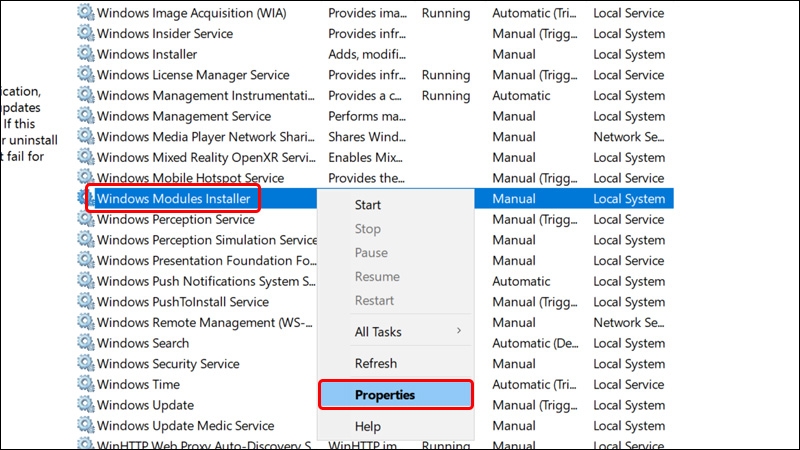Viewport: 800px width, 450px height.
Task: Click the gear icon beside Windows Perception Service
Action: pos(86,219)
